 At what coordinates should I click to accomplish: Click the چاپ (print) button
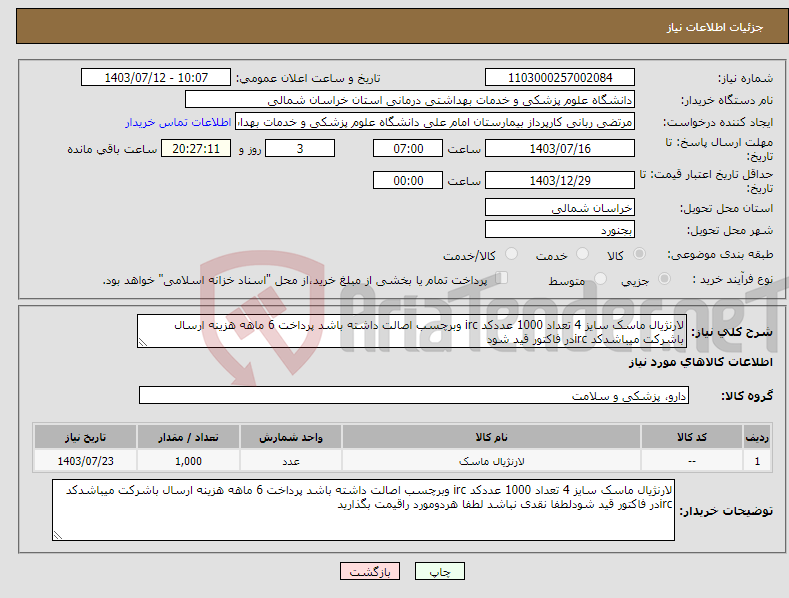coord(439,571)
